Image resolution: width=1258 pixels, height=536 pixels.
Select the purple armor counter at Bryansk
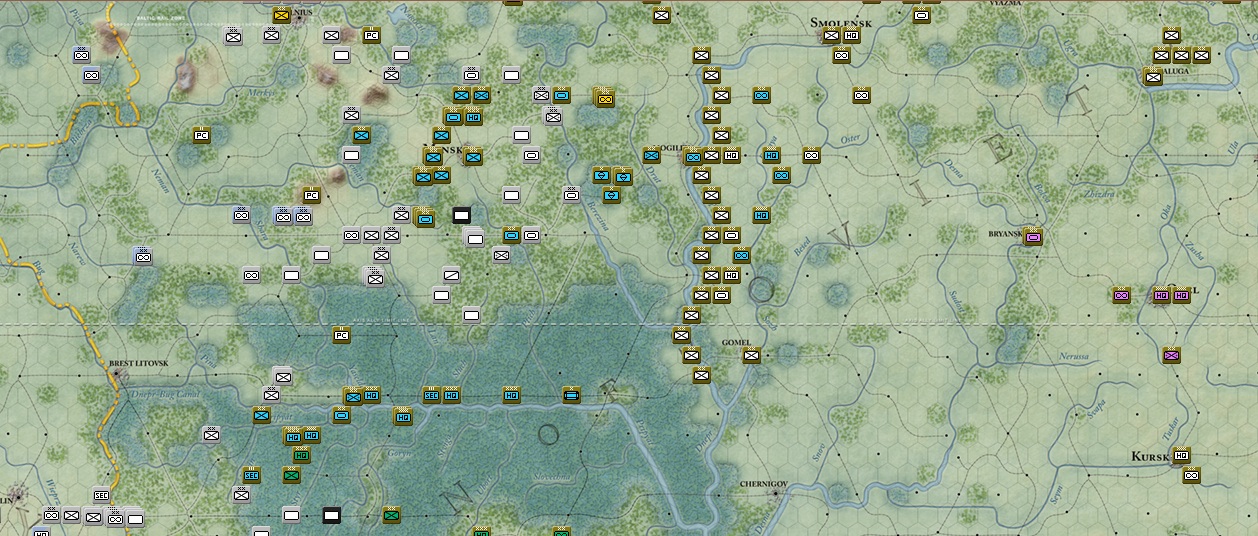click(1032, 237)
